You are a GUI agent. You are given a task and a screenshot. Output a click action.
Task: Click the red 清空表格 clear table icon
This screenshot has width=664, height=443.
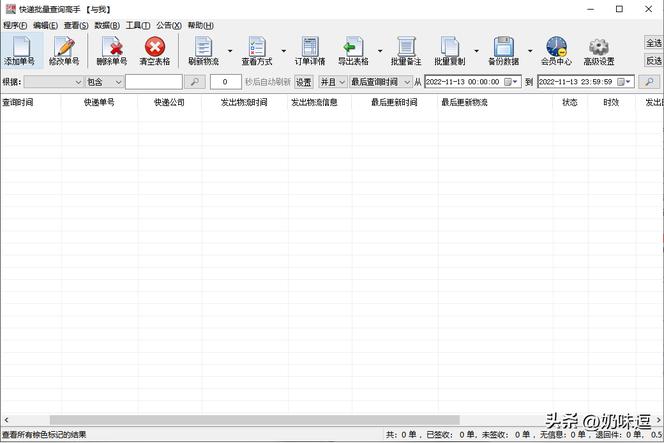pos(155,50)
